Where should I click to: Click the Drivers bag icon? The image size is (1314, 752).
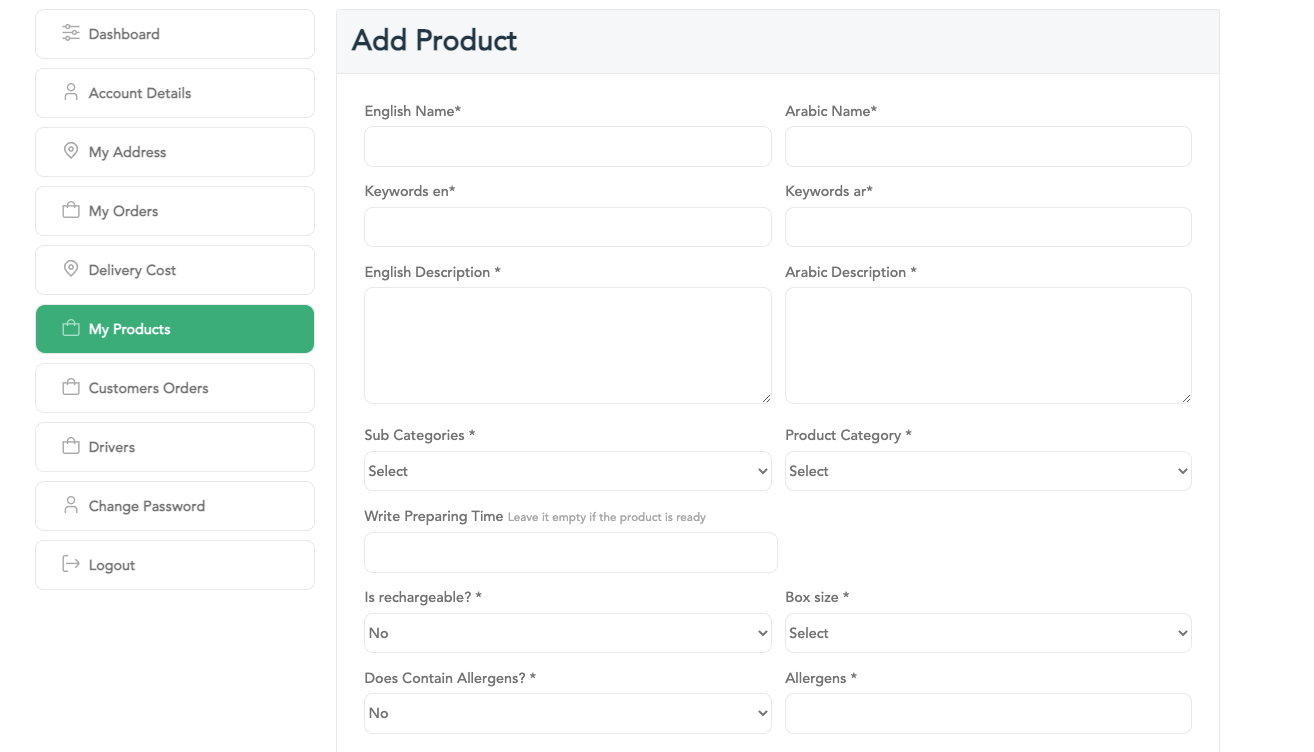click(x=71, y=446)
